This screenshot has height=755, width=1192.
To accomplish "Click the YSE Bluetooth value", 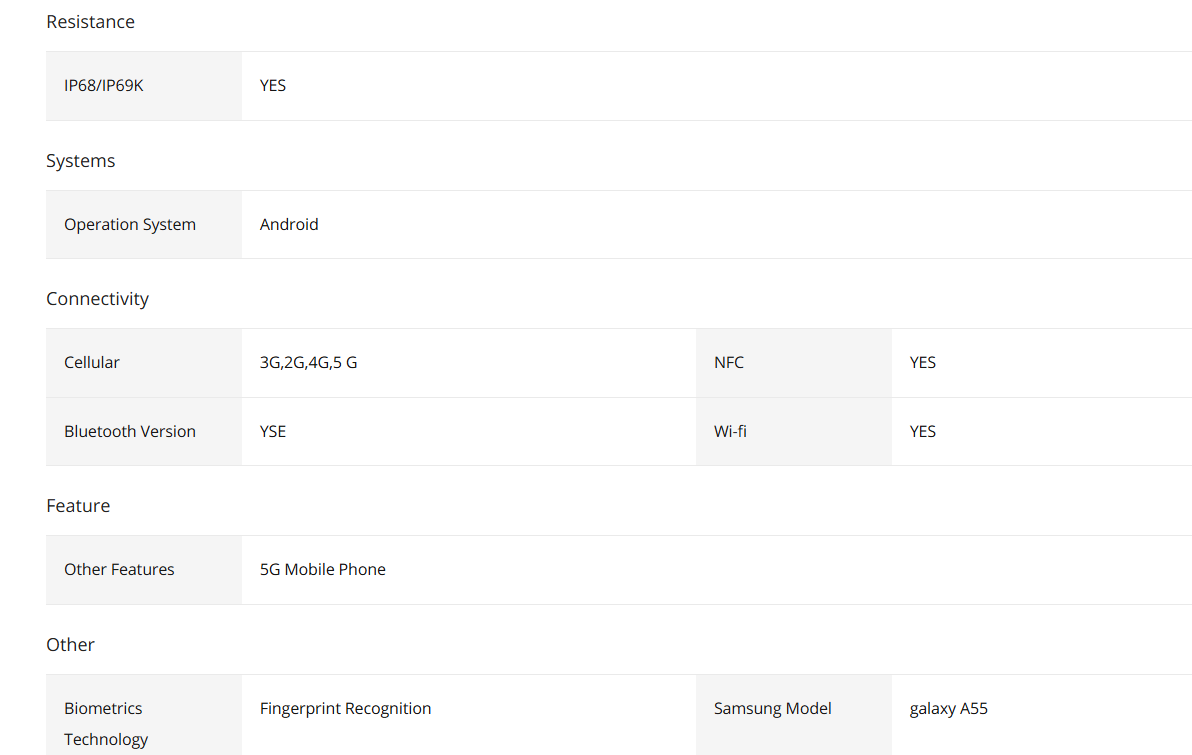I will (273, 432).
